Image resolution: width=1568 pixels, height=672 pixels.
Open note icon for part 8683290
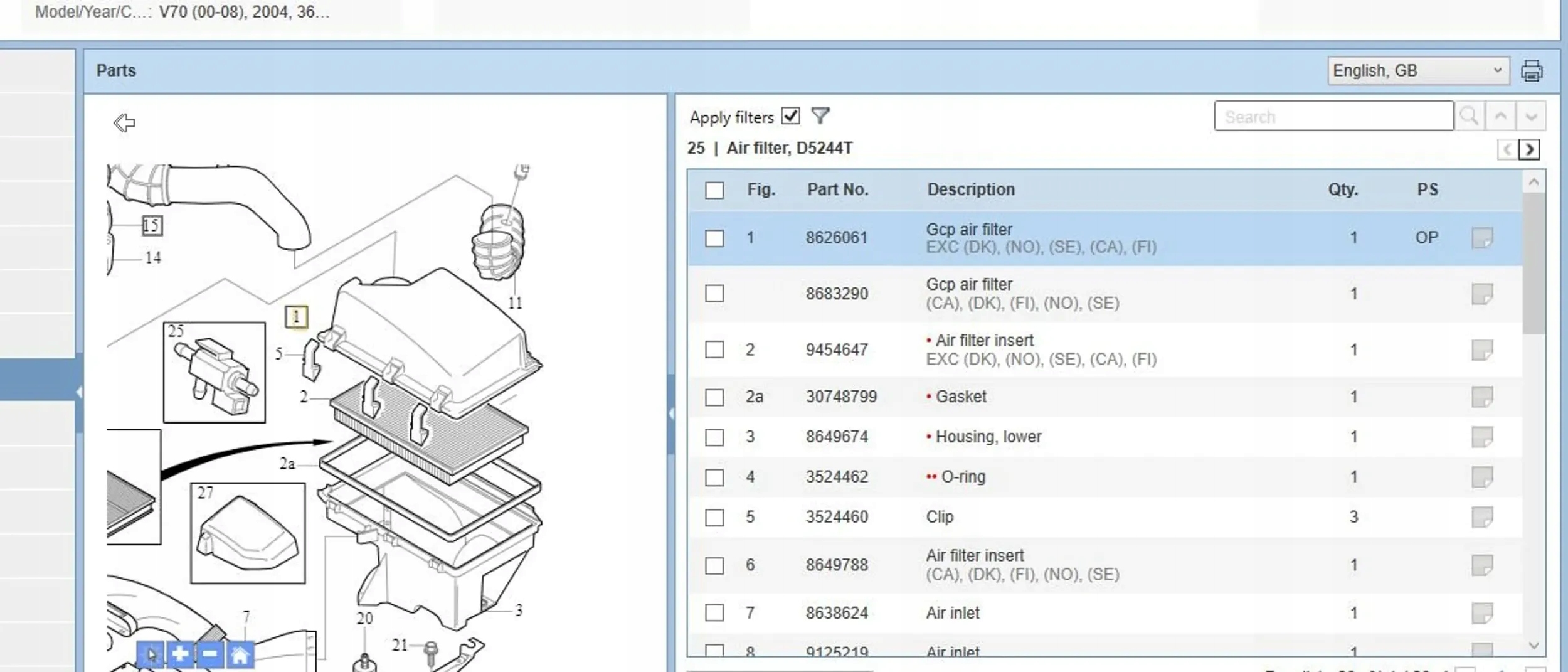tap(1482, 294)
